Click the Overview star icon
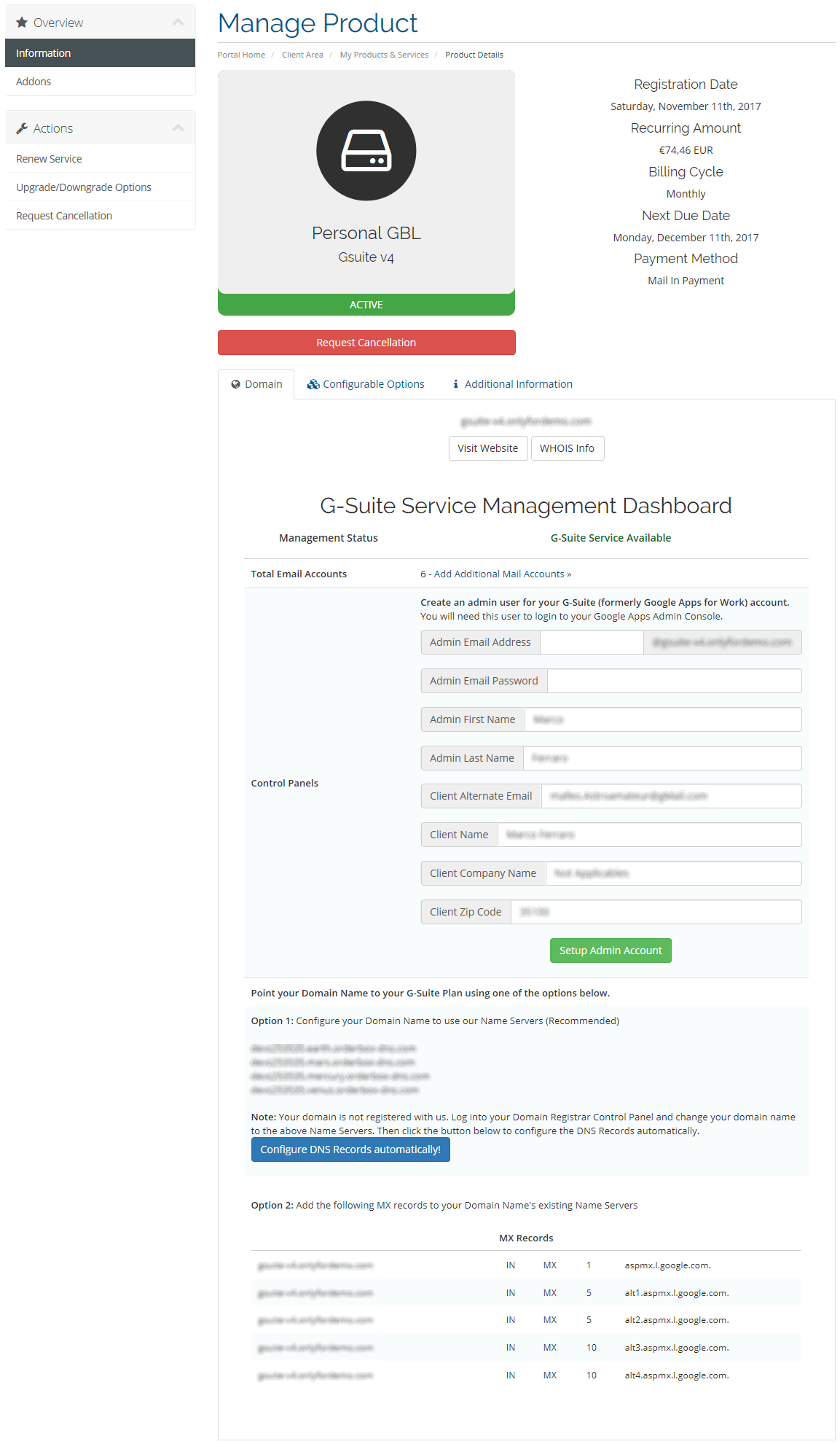This screenshot has height=1444, width=840. tap(22, 23)
